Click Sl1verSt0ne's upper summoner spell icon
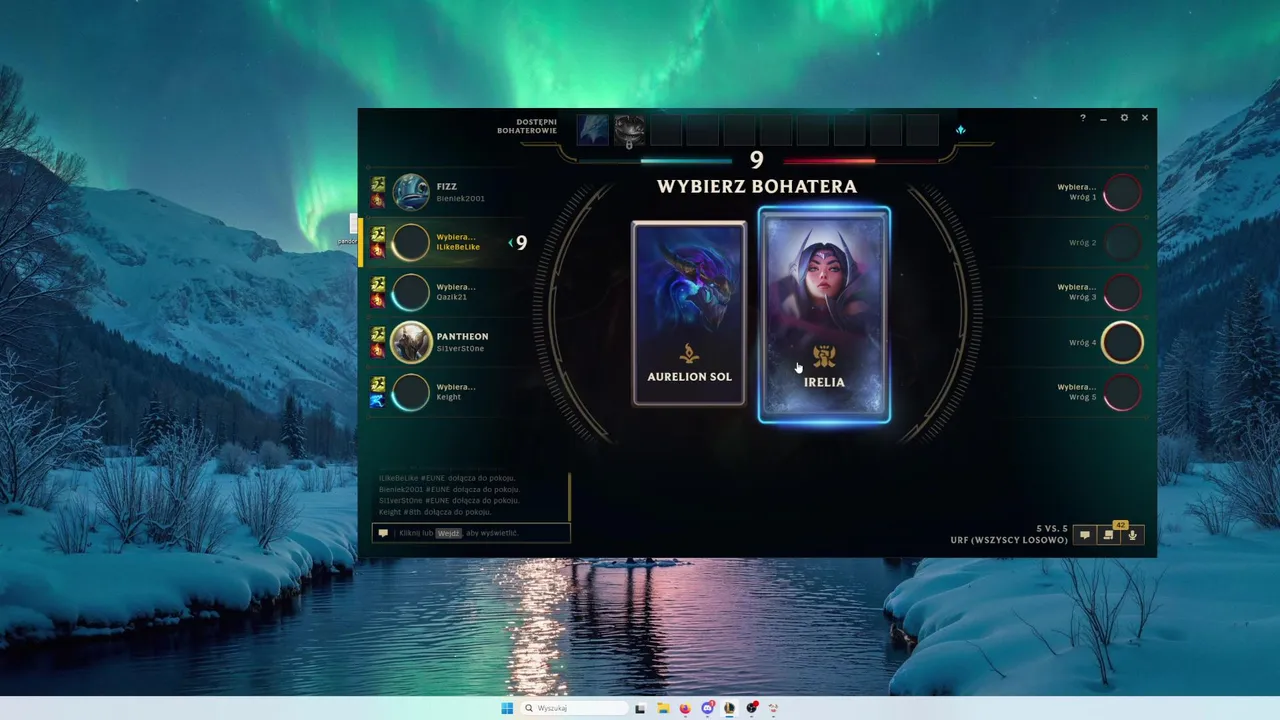The height and width of the screenshot is (720, 1280). tap(378, 335)
